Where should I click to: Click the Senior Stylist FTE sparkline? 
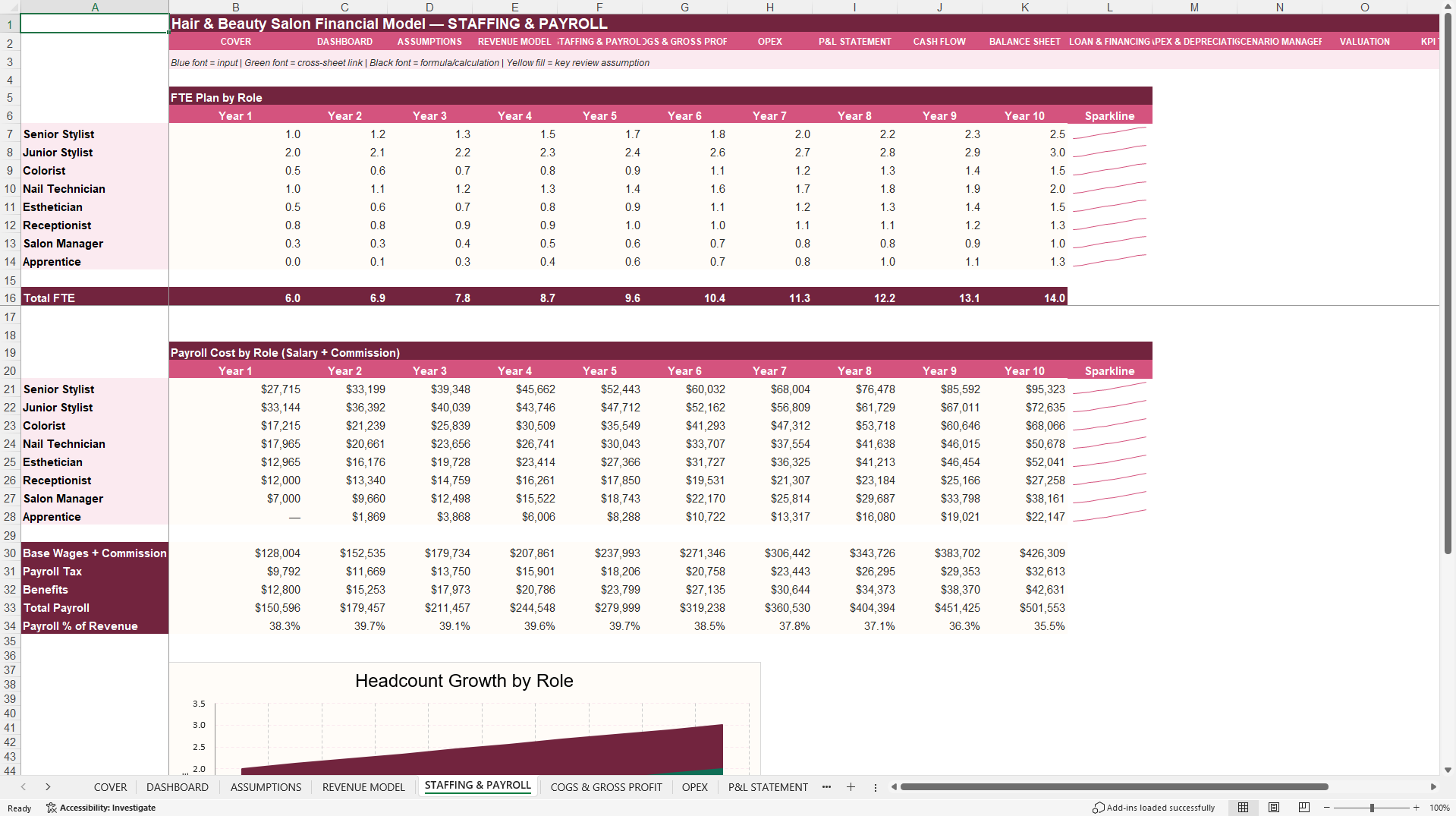(x=1109, y=134)
